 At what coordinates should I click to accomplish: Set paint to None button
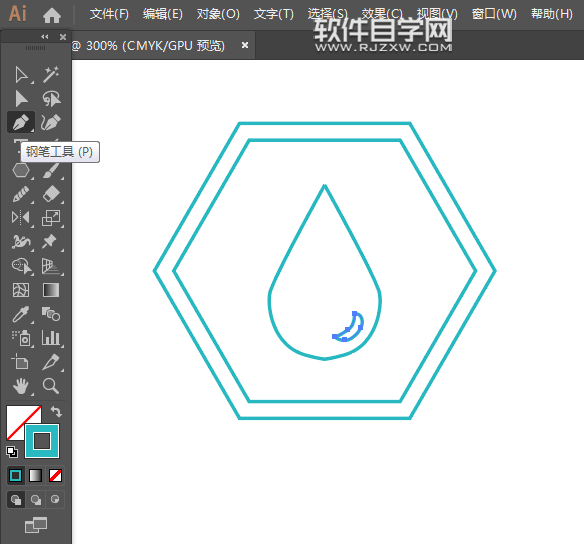tap(55, 475)
